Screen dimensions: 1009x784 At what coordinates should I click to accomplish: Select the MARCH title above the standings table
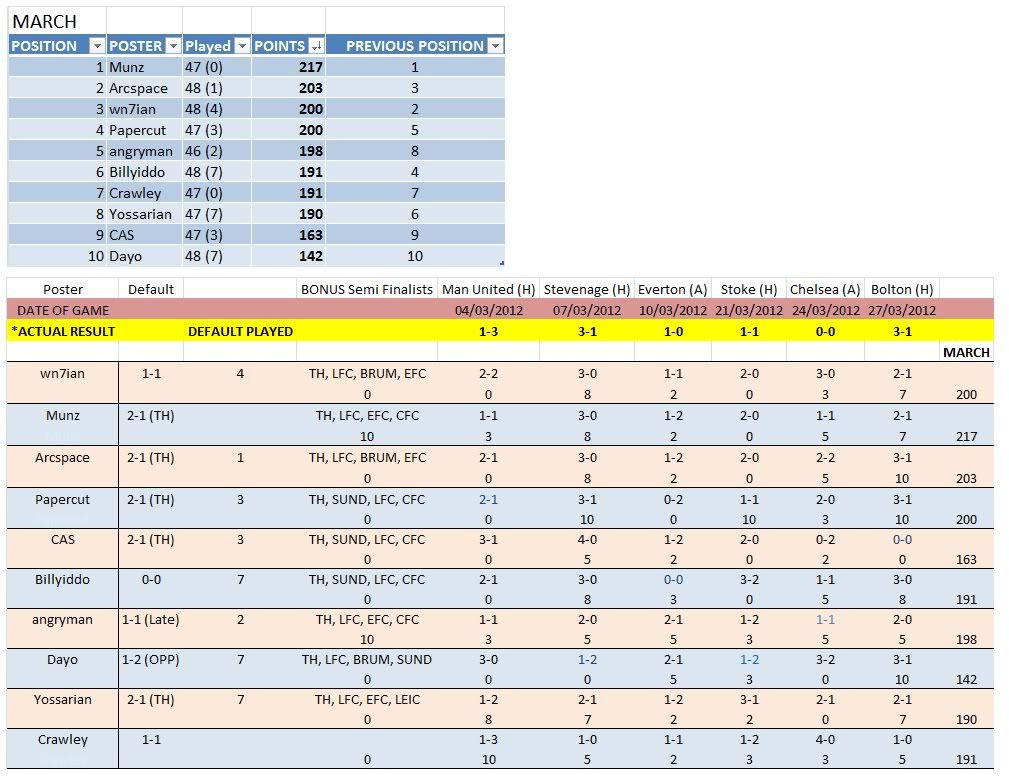tap(44, 22)
